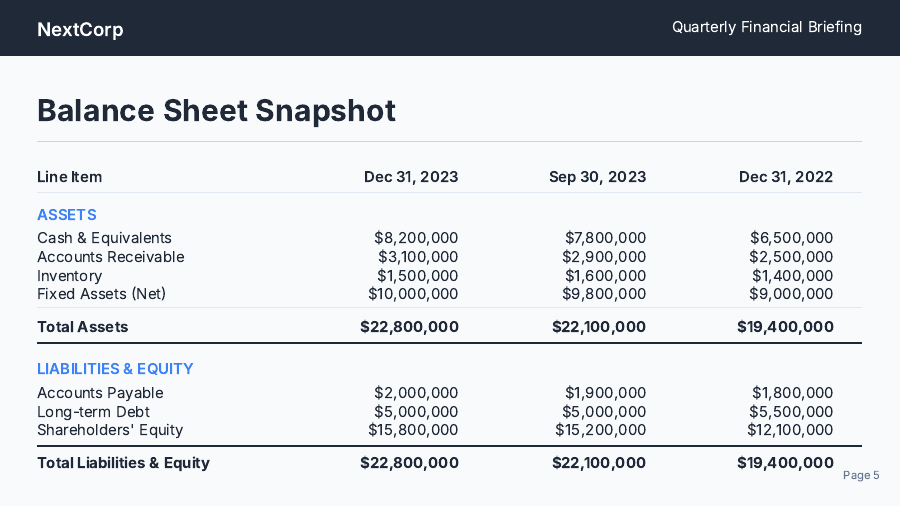The image size is (900, 507).
Task: Select the Total Assets row label
Action: [x=82, y=327]
